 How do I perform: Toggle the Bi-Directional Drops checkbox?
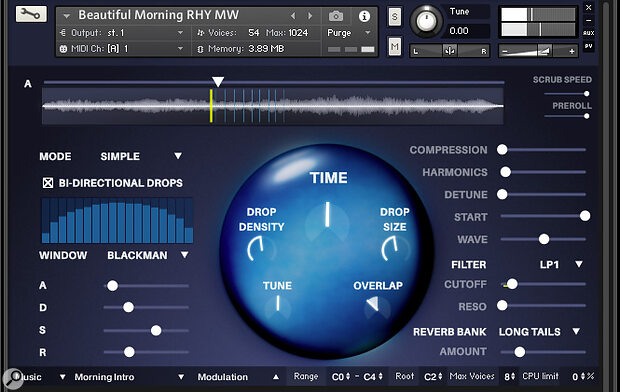click(x=48, y=183)
